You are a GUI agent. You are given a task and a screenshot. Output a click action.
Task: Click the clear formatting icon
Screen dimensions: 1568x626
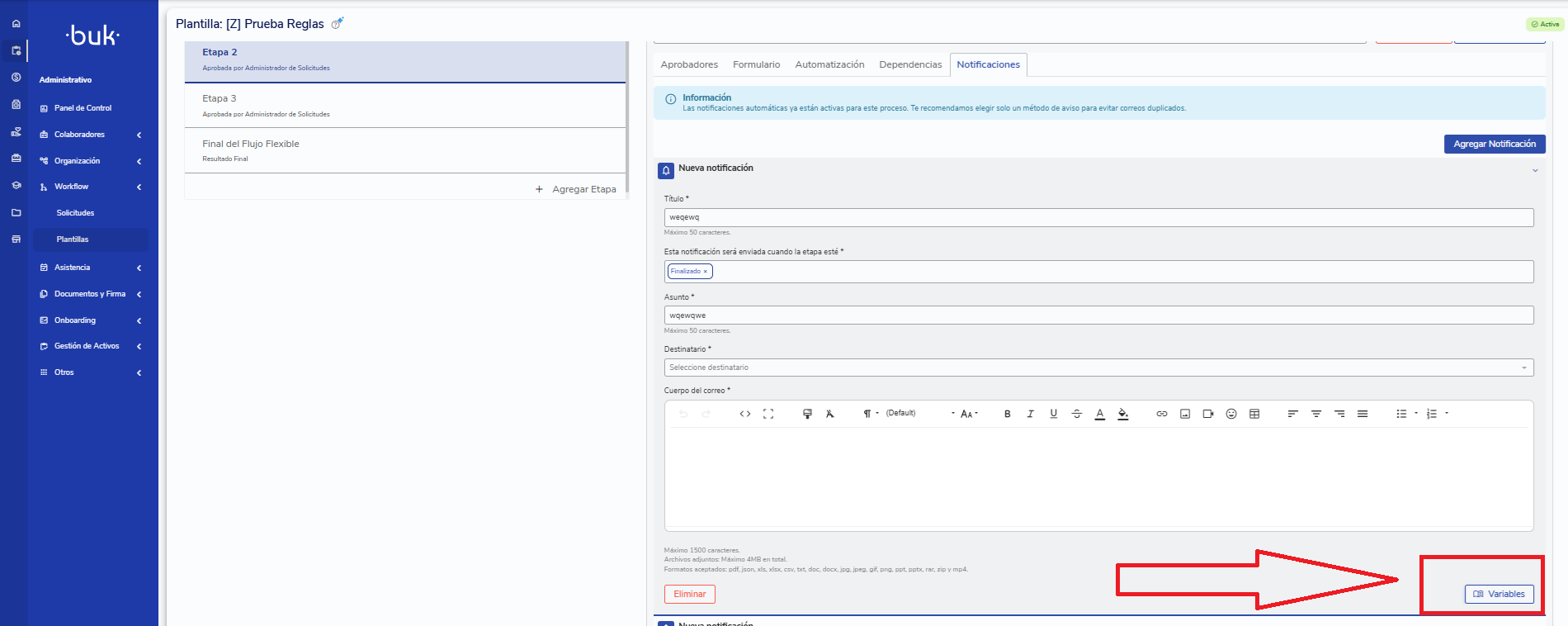tap(830, 414)
